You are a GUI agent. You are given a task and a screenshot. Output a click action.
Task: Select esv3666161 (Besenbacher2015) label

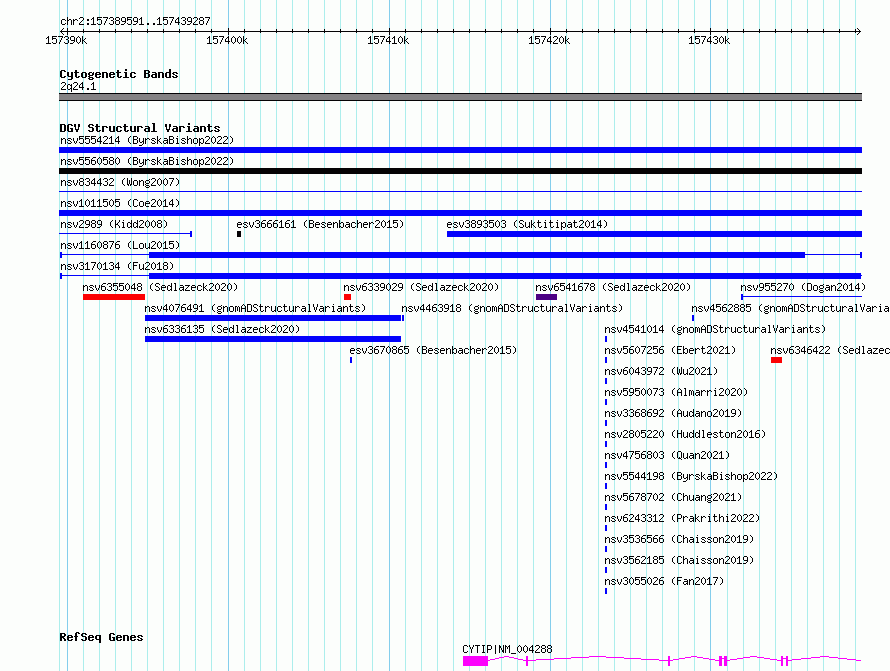pyautogui.click(x=320, y=224)
